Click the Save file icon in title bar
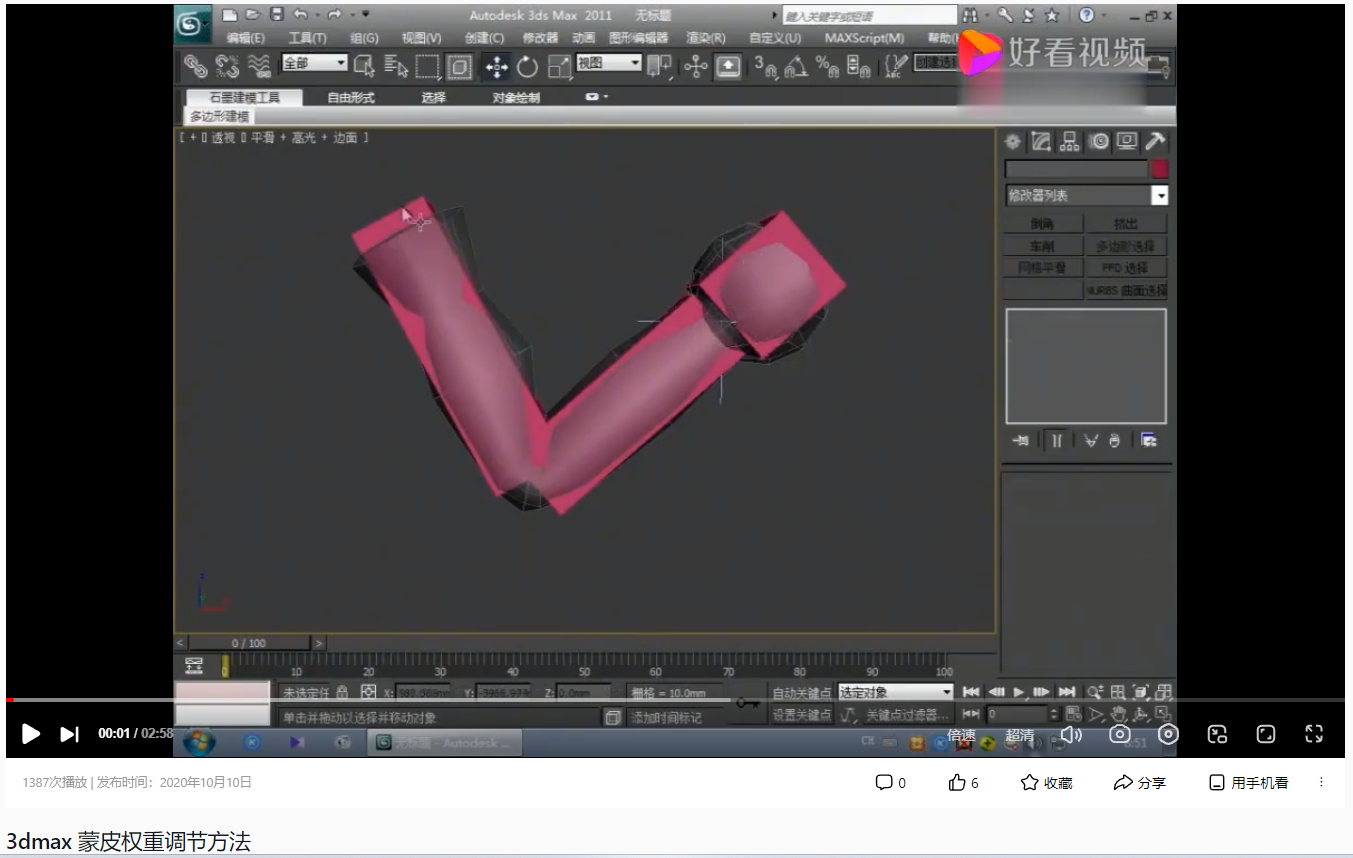This screenshot has width=1353, height=858. (276, 14)
